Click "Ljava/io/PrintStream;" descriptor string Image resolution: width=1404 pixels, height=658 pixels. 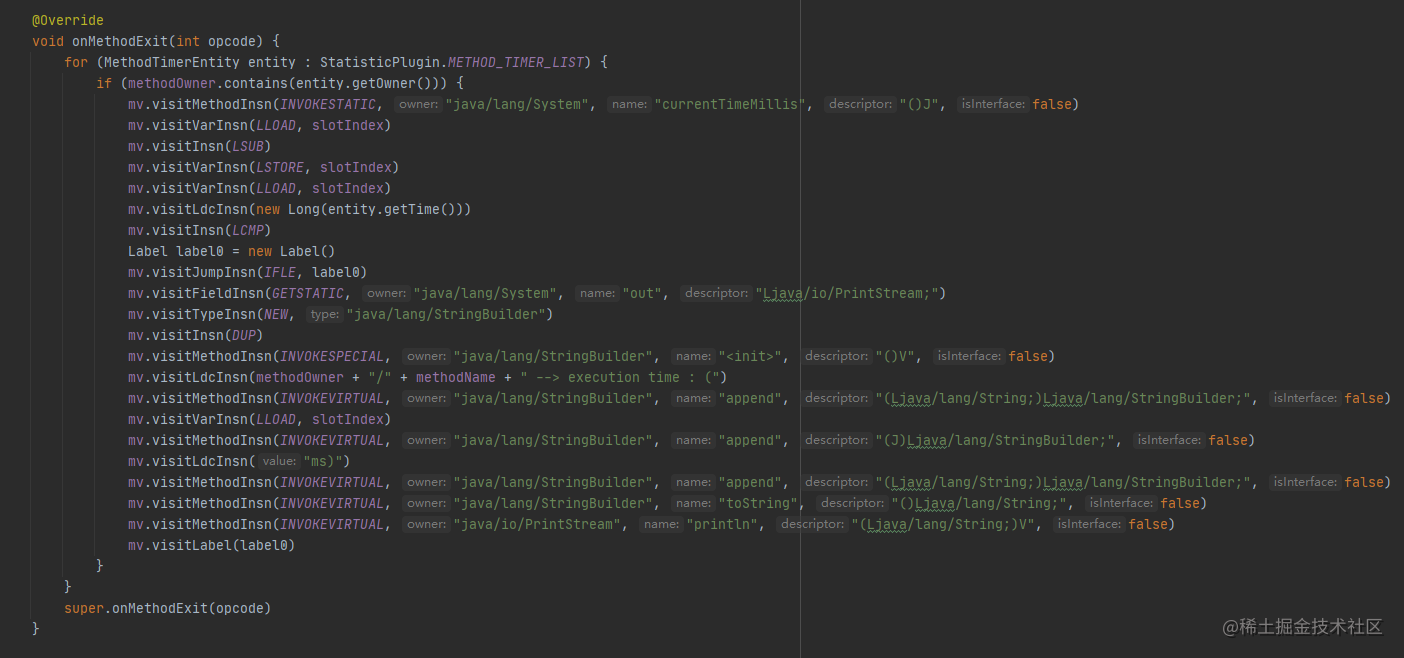(848, 293)
